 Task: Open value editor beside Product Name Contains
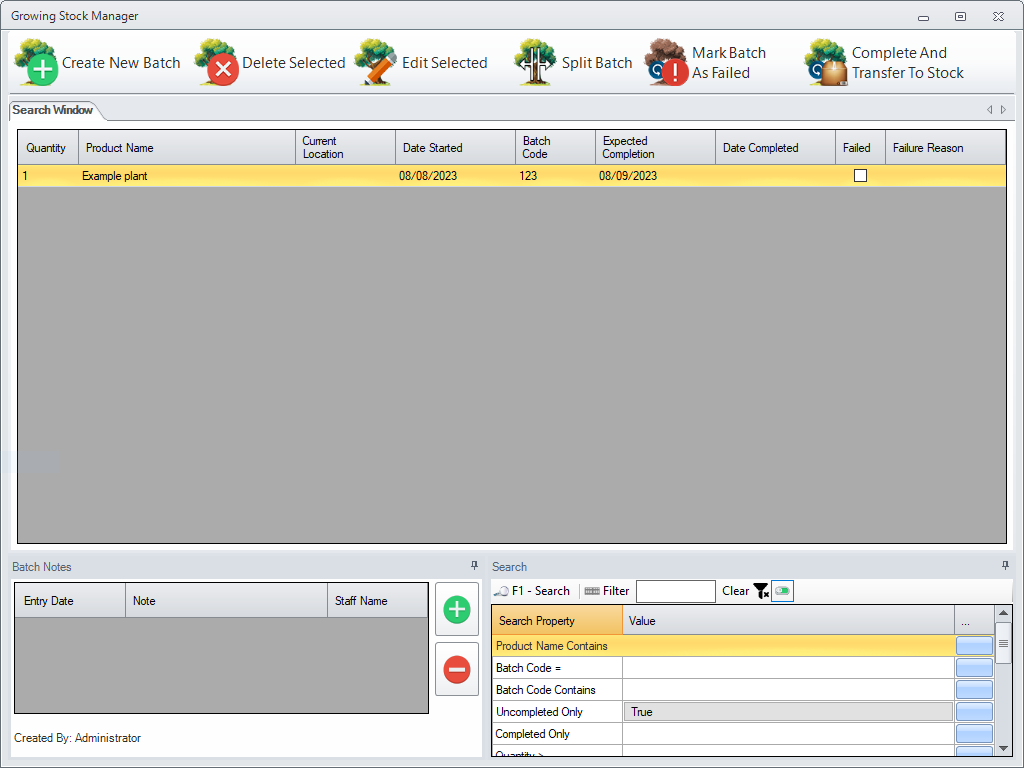point(974,645)
